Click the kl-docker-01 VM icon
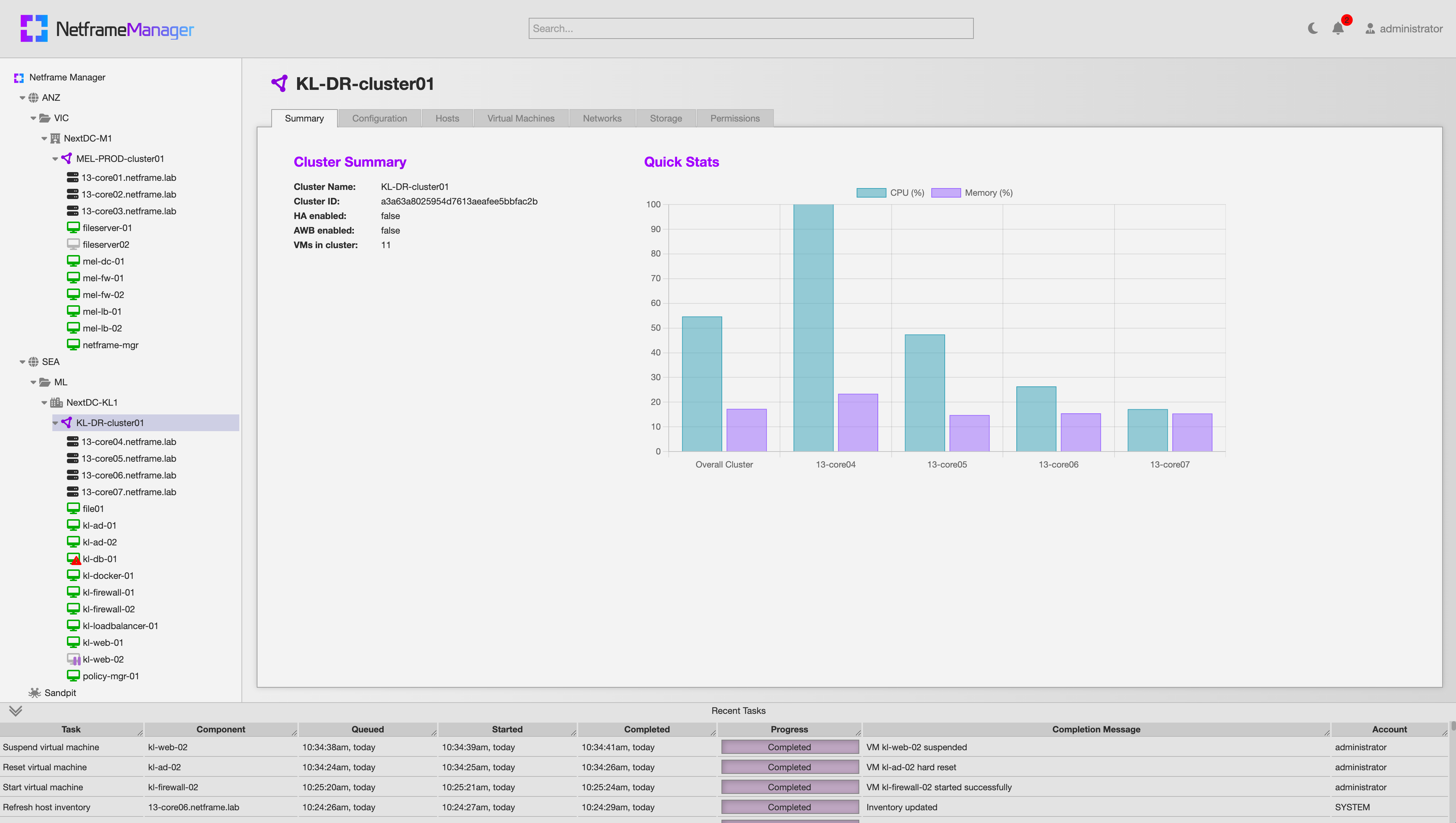Viewport: 1456px width, 823px height. 73,575
